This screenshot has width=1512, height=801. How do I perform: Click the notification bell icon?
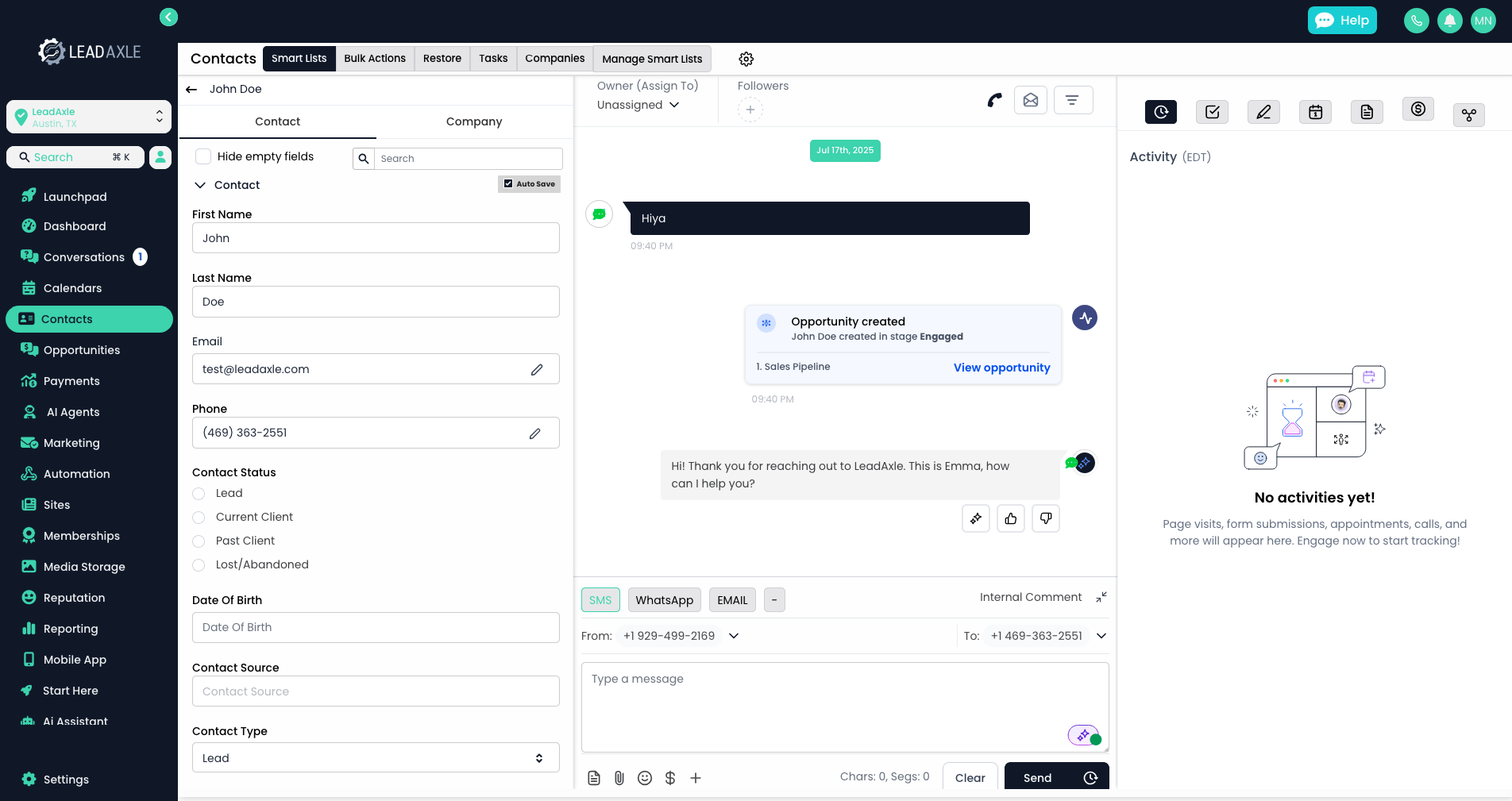coord(1449,21)
